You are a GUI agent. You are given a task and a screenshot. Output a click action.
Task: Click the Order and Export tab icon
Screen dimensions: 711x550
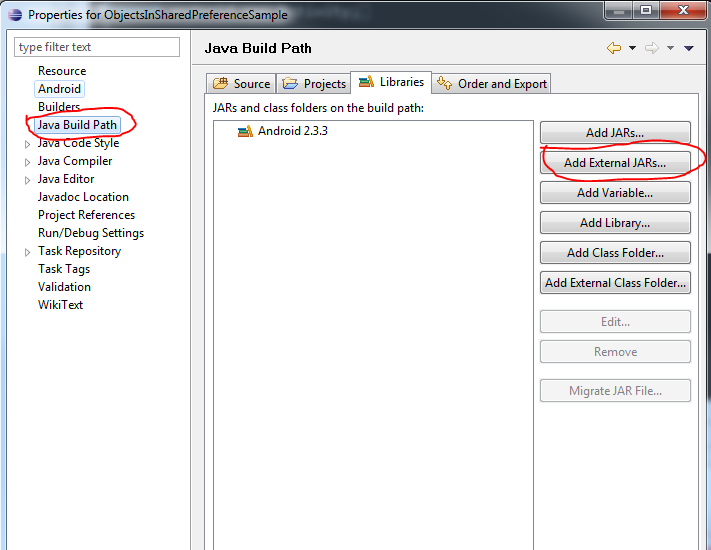[444, 83]
